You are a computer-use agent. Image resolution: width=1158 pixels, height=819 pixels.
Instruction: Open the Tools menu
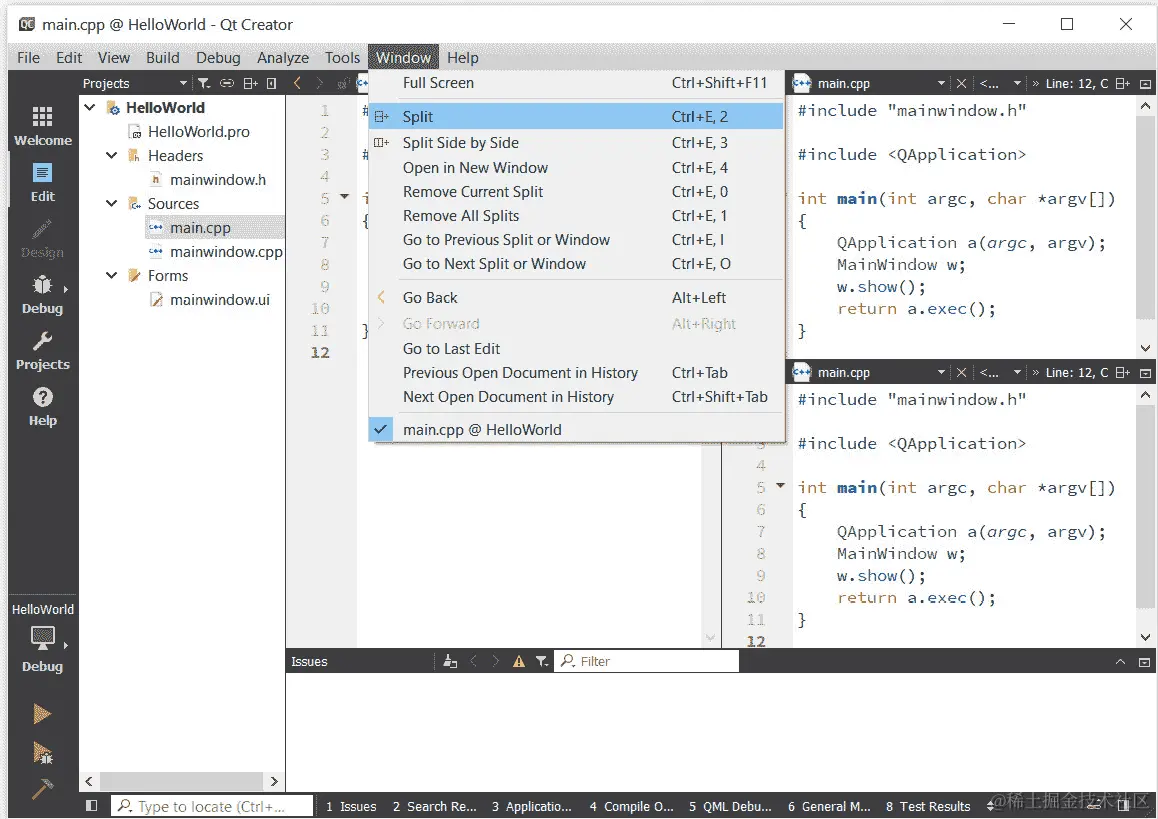(342, 58)
